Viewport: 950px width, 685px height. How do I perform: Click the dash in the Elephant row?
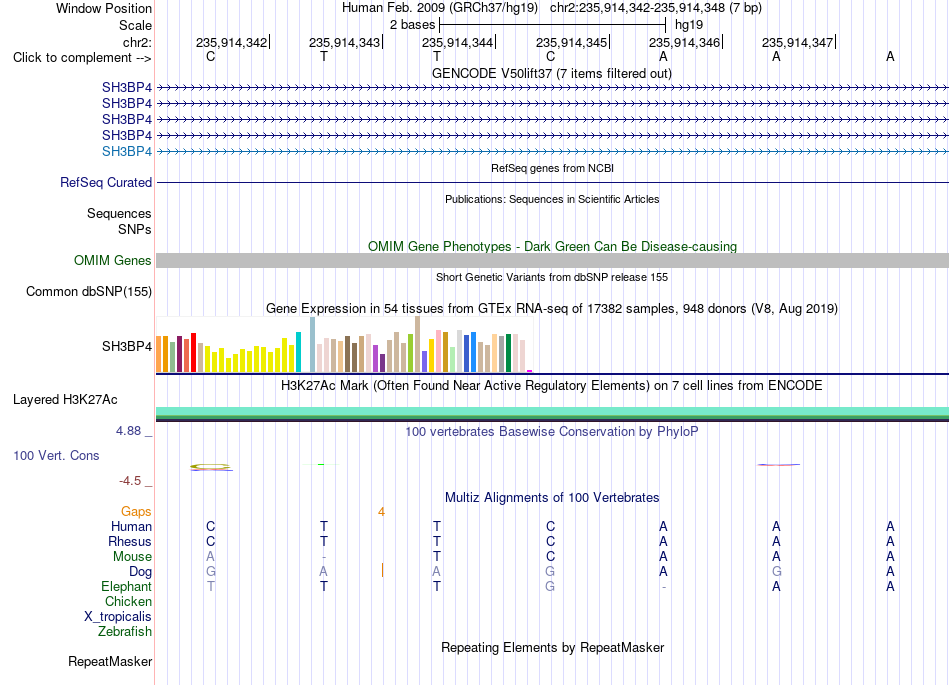click(x=664, y=587)
